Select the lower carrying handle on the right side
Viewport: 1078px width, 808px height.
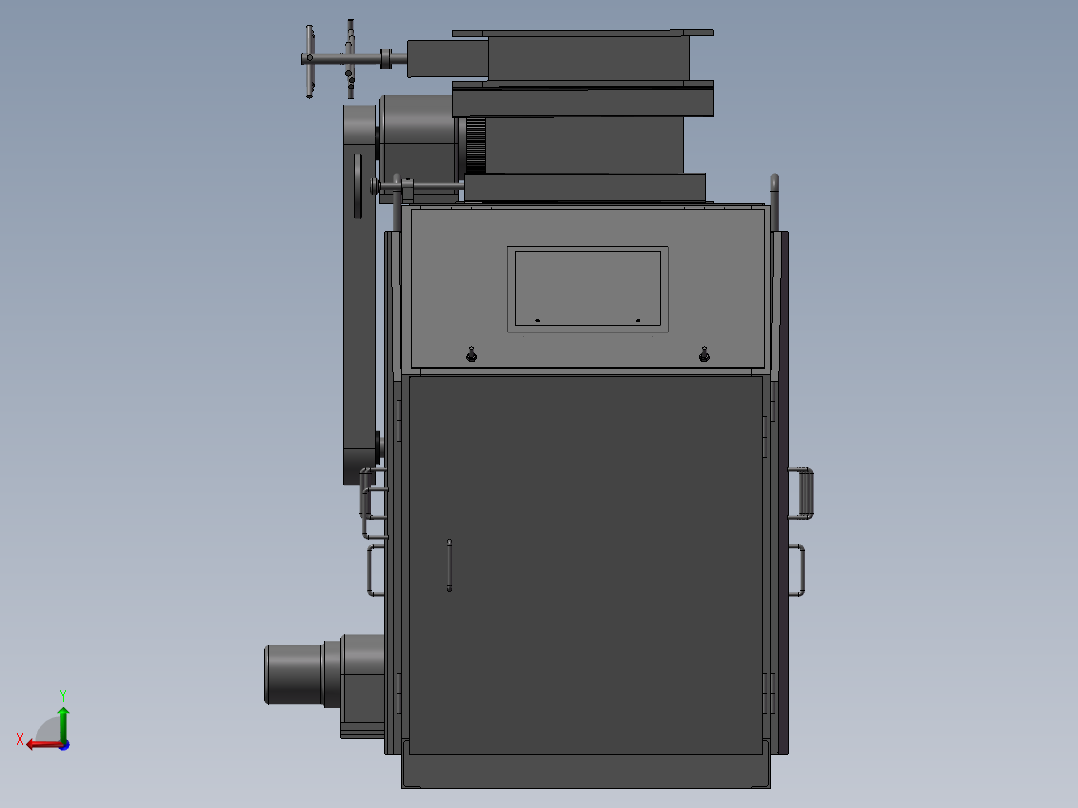[796, 570]
